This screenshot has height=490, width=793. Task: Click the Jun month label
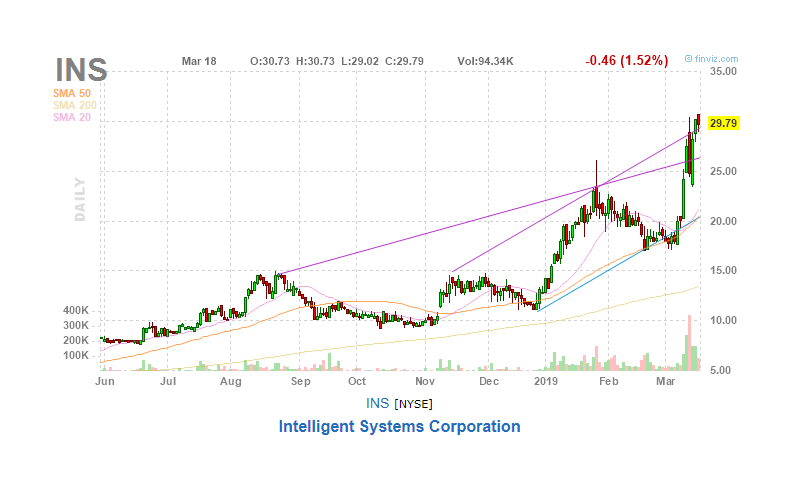(x=105, y=381)
